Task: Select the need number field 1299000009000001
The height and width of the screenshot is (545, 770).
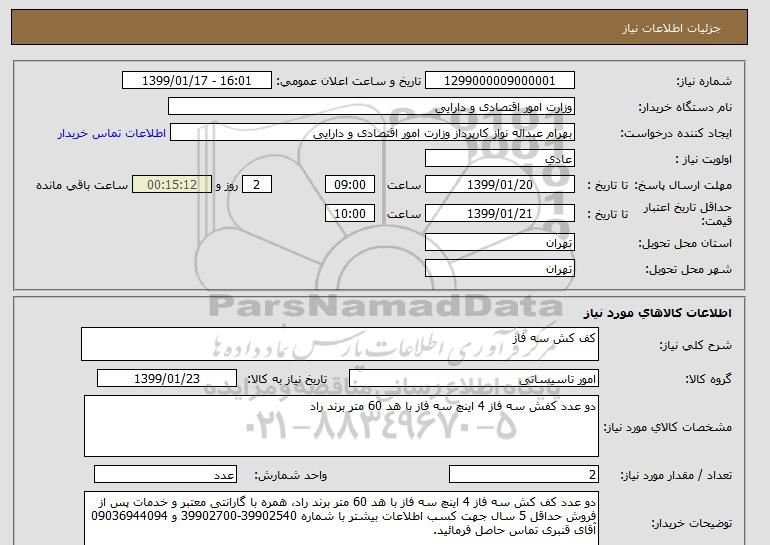Action: pyautogui.click(x=499, y=81)
